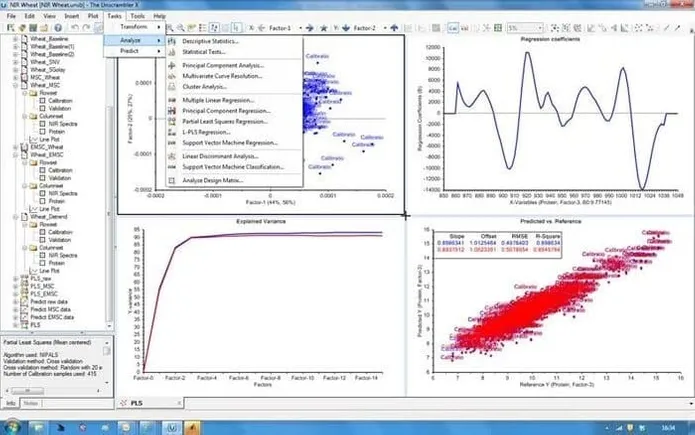Open the Factor-2 dropdown
Viewport: 695px width, 435px height.
click(384, 28)
